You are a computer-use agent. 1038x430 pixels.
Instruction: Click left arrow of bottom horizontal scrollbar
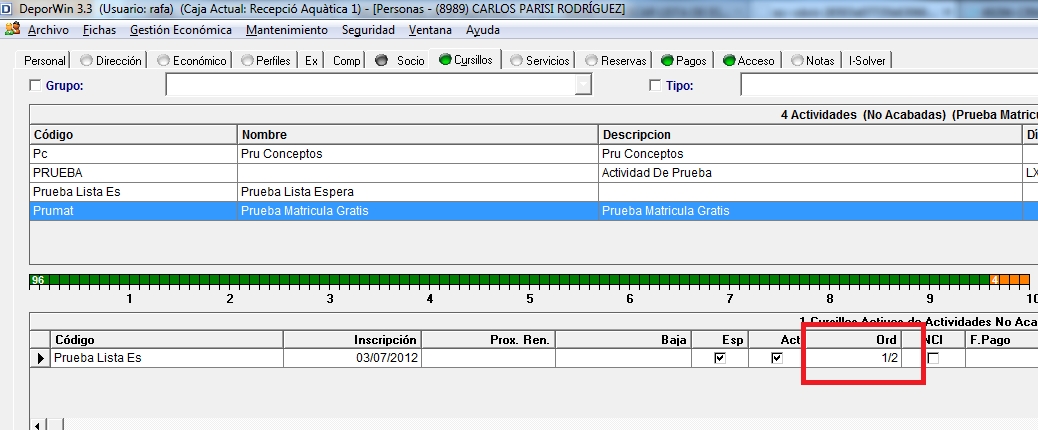[38, 425]
